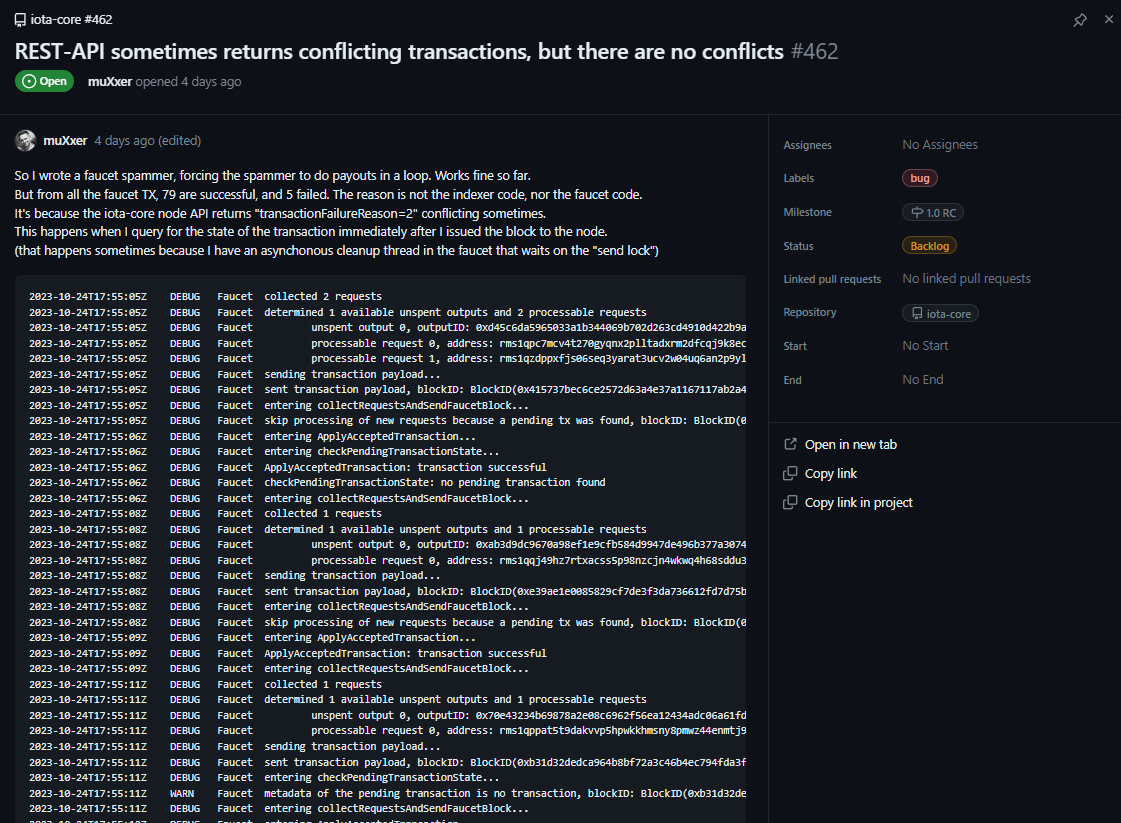Click the sentence mentioning transactionFailureReason=2
Viewport: 1121px width, 823px height.
click(x=280, y=213)
